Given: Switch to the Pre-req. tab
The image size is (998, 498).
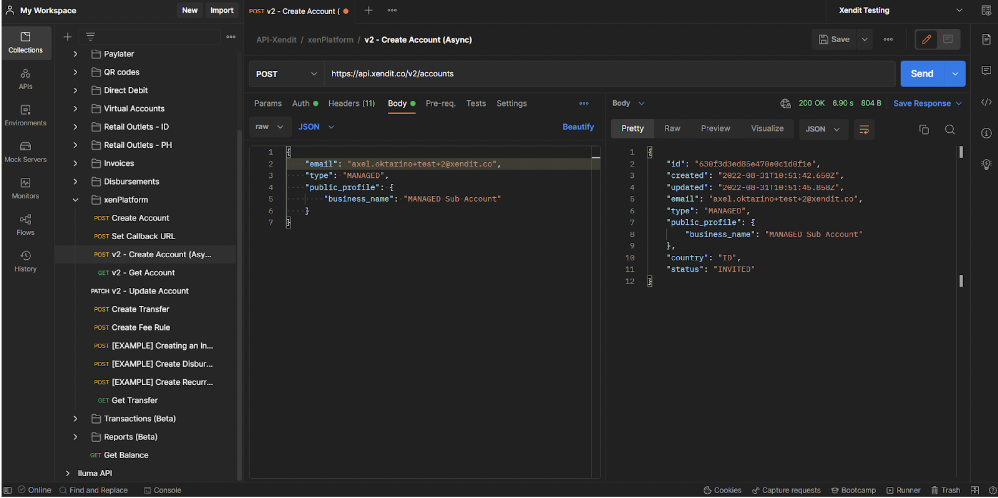Looking at the screenshot, I should [x=440, y=103].
